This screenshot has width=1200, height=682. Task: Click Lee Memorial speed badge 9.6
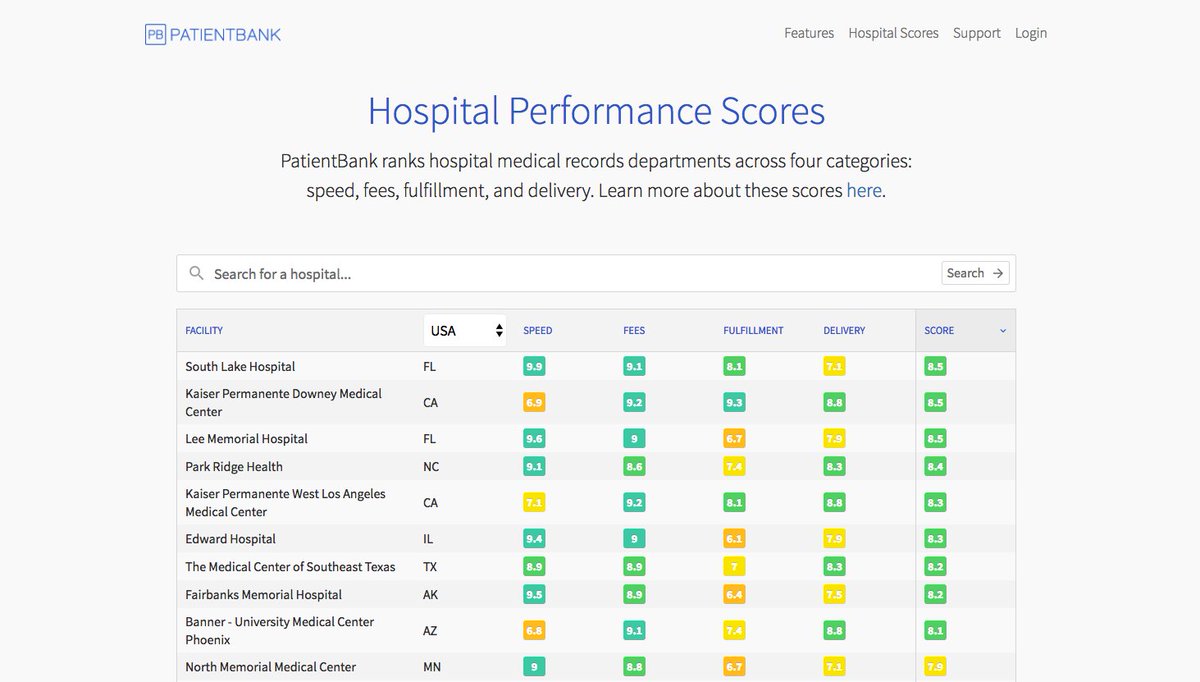(534, 439)
